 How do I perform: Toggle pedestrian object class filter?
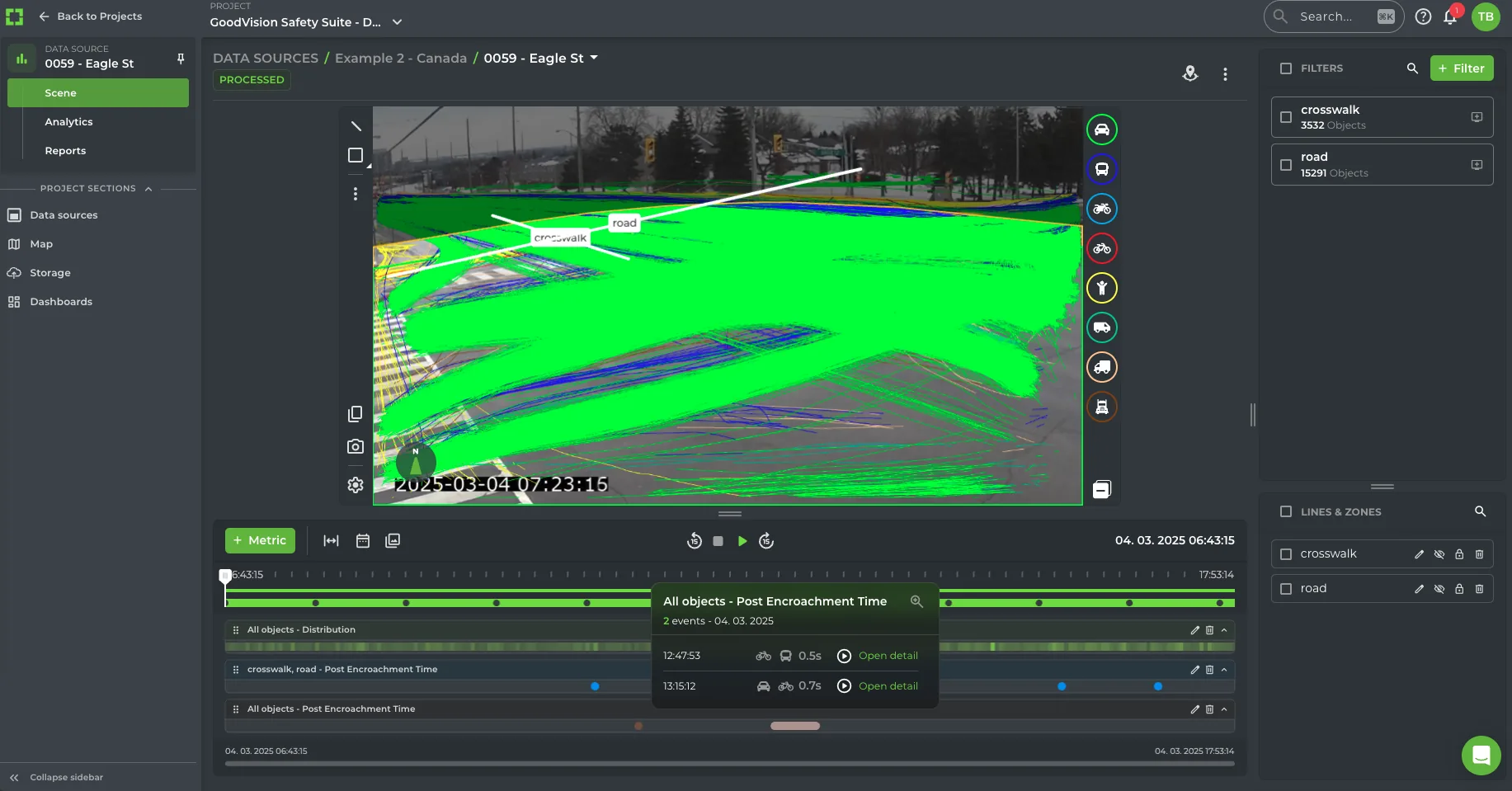1102,288
